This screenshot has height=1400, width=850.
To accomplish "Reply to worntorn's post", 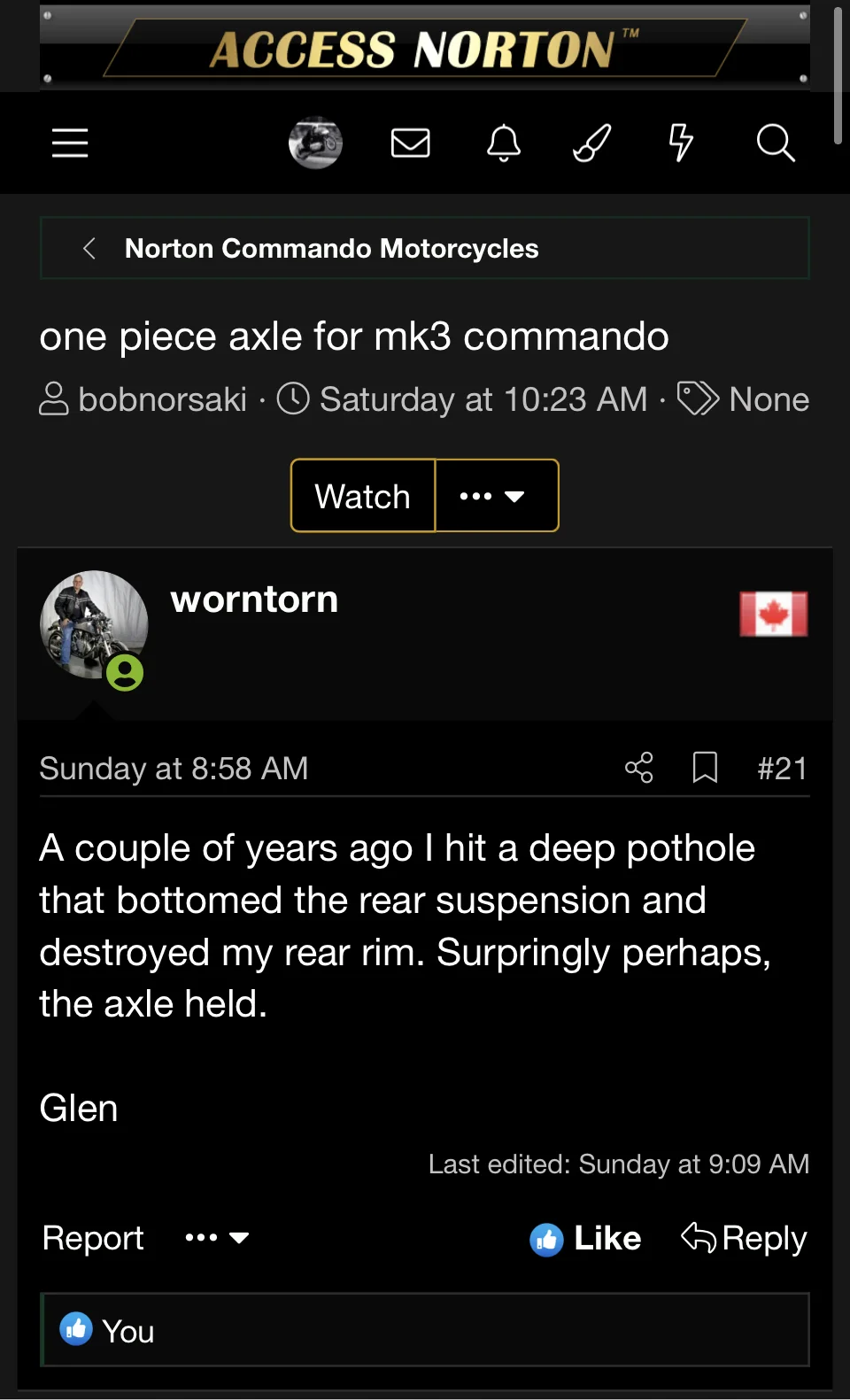I will click(745, 1238).
